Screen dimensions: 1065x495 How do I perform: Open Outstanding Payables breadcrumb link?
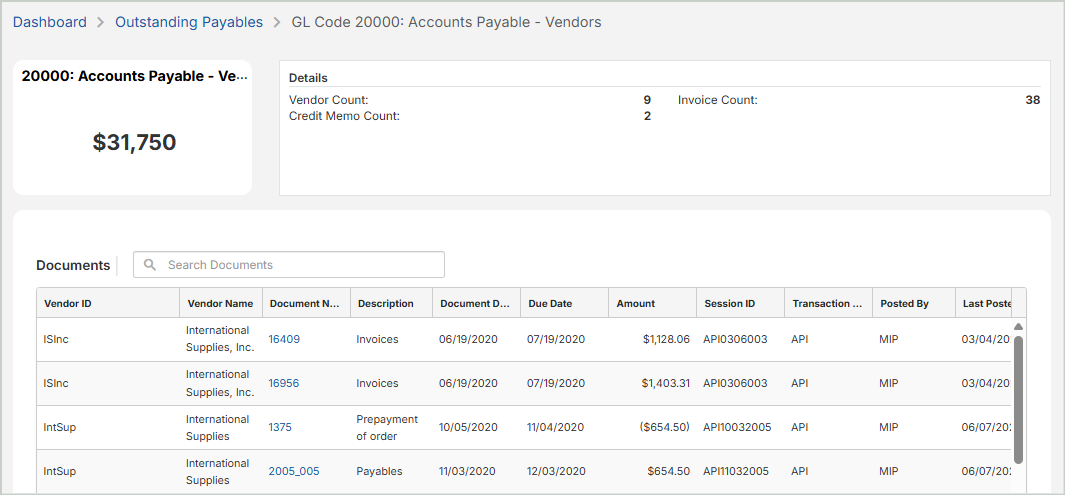pos(189,22)
